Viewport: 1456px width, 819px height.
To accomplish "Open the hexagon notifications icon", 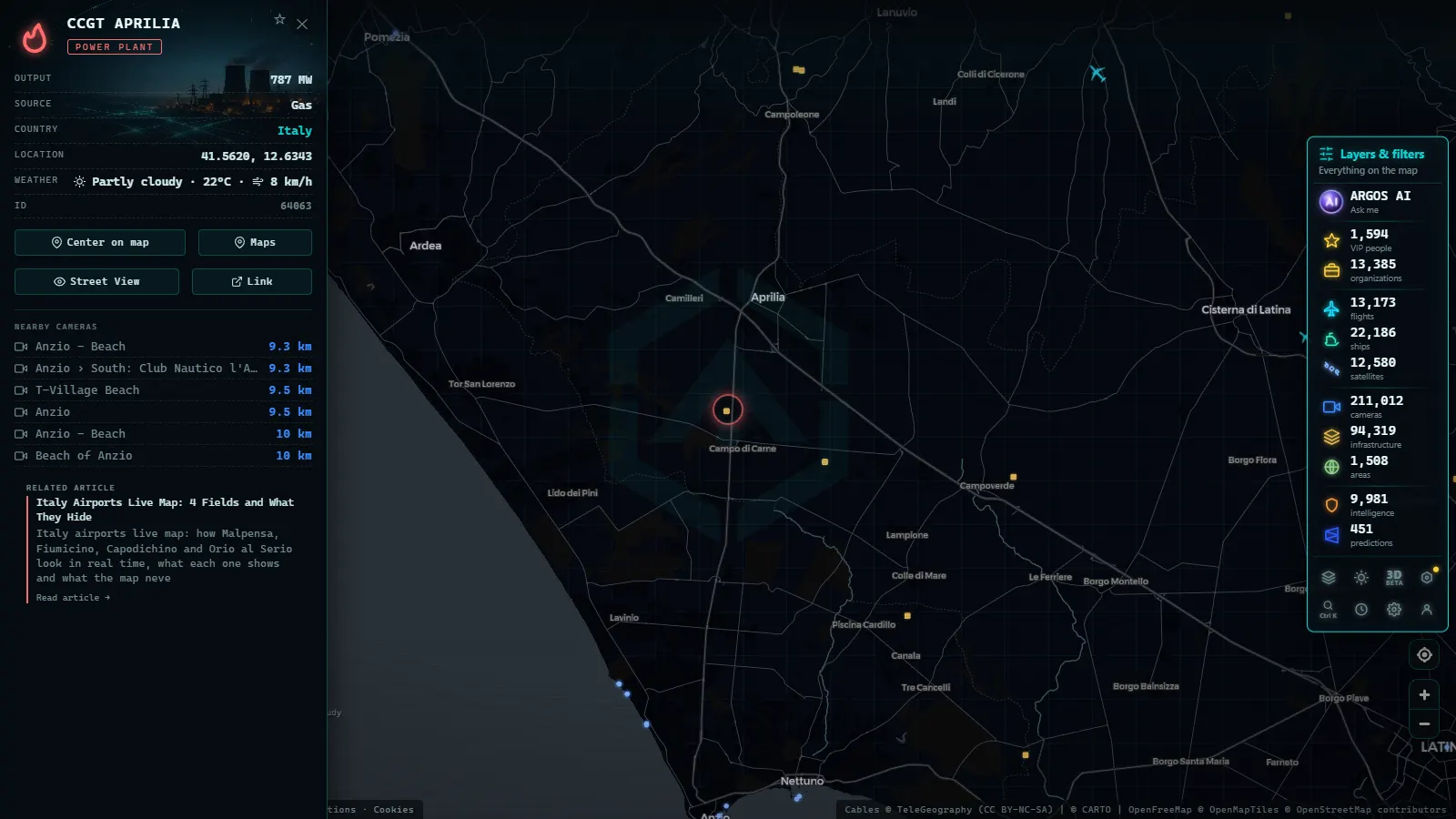I will click(x=1427, y=577).
